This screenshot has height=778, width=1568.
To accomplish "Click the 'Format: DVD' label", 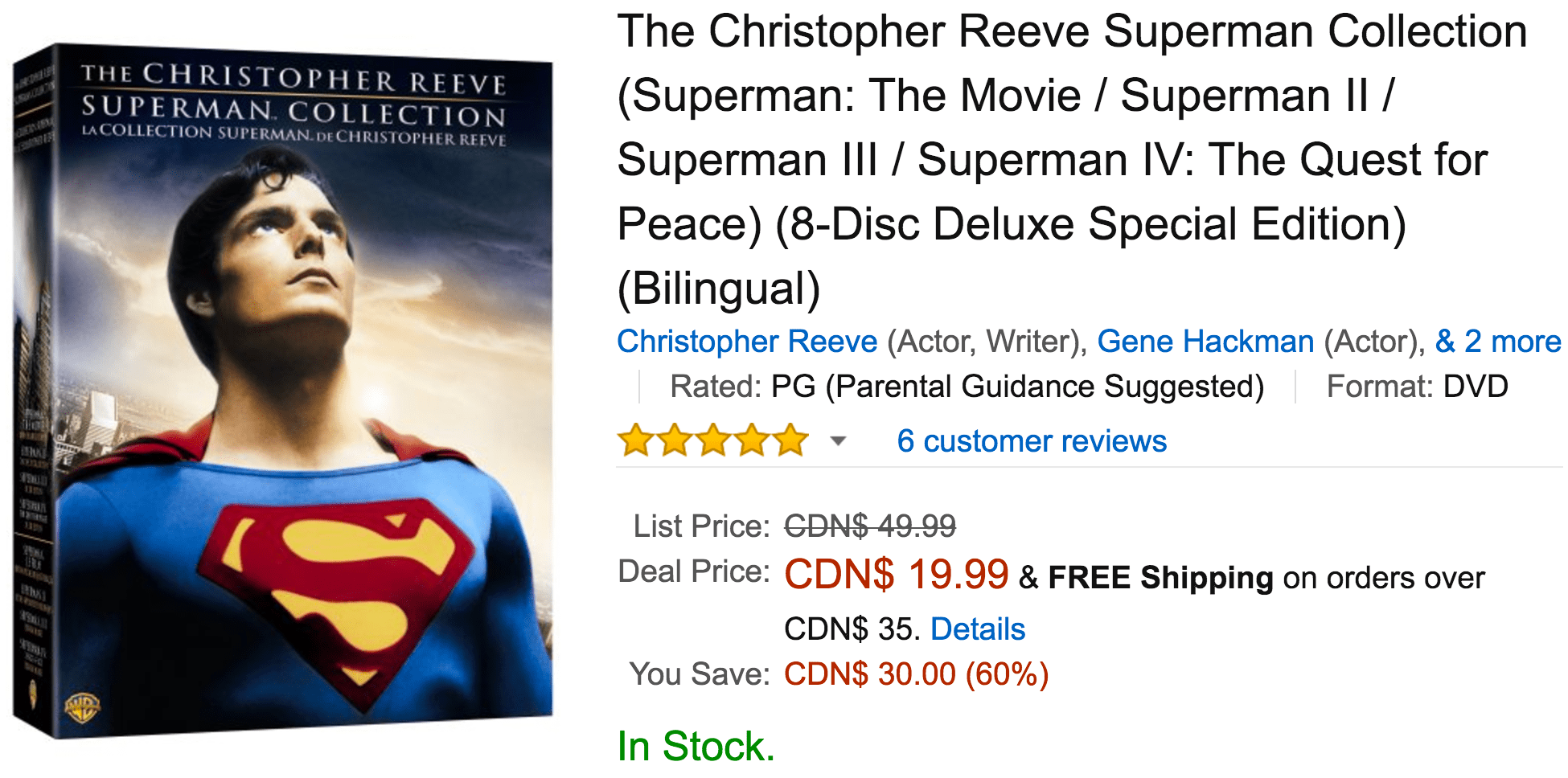I will pyautogui.click(x=1417, y=387).
